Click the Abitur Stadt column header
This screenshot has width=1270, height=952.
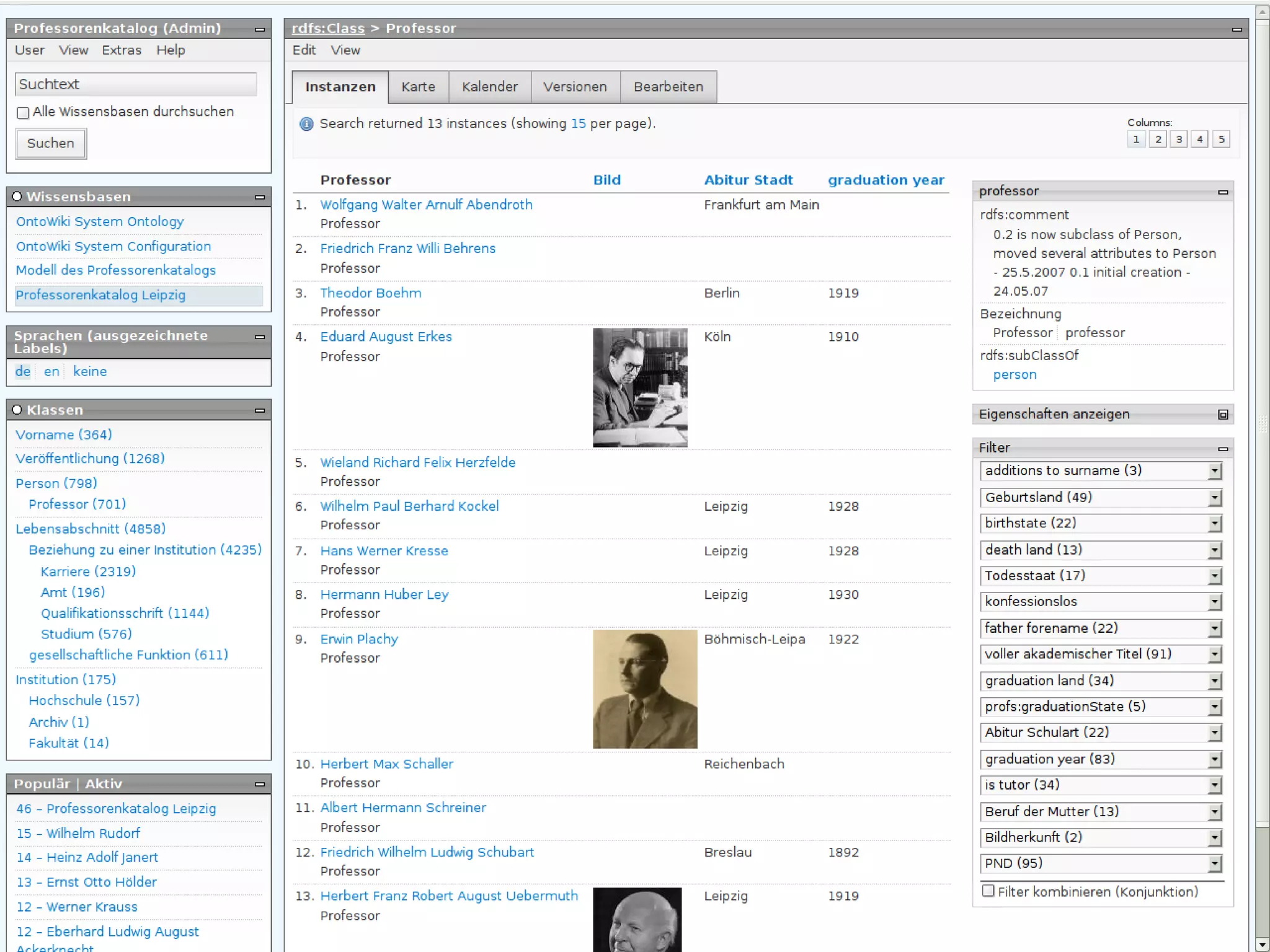(748, 180)
